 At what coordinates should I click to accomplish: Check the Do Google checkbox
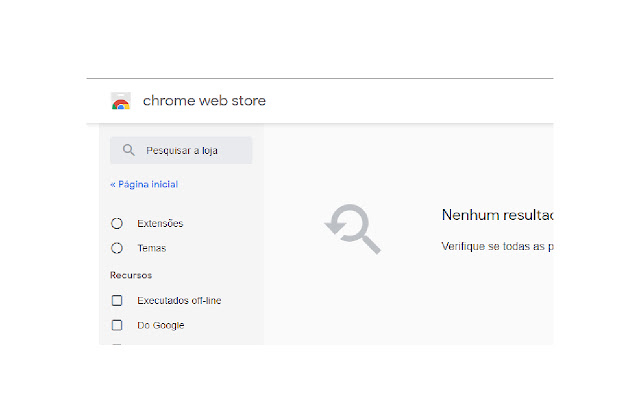[117, 325]
